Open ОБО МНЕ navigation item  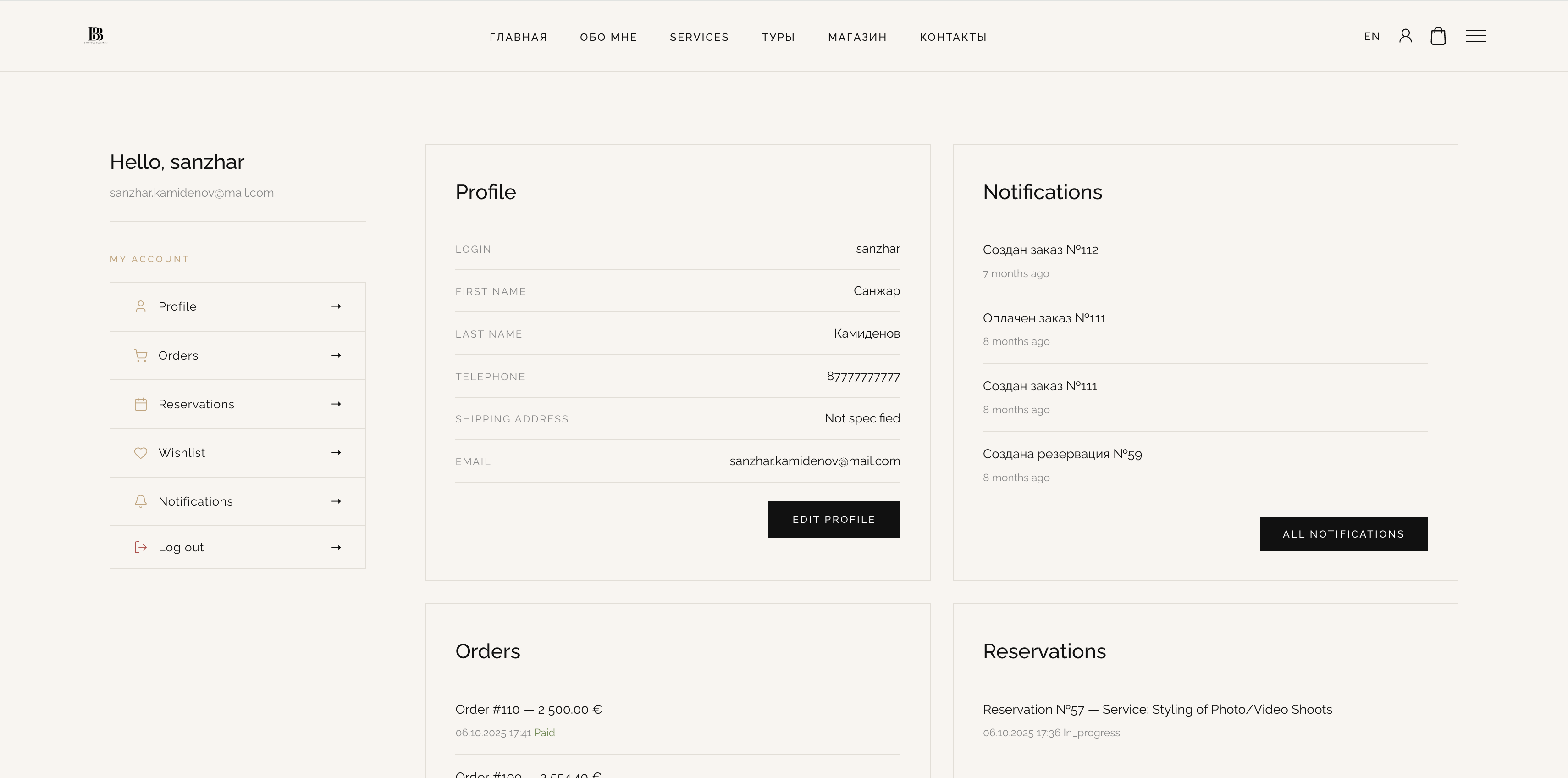tap(608, 37)
